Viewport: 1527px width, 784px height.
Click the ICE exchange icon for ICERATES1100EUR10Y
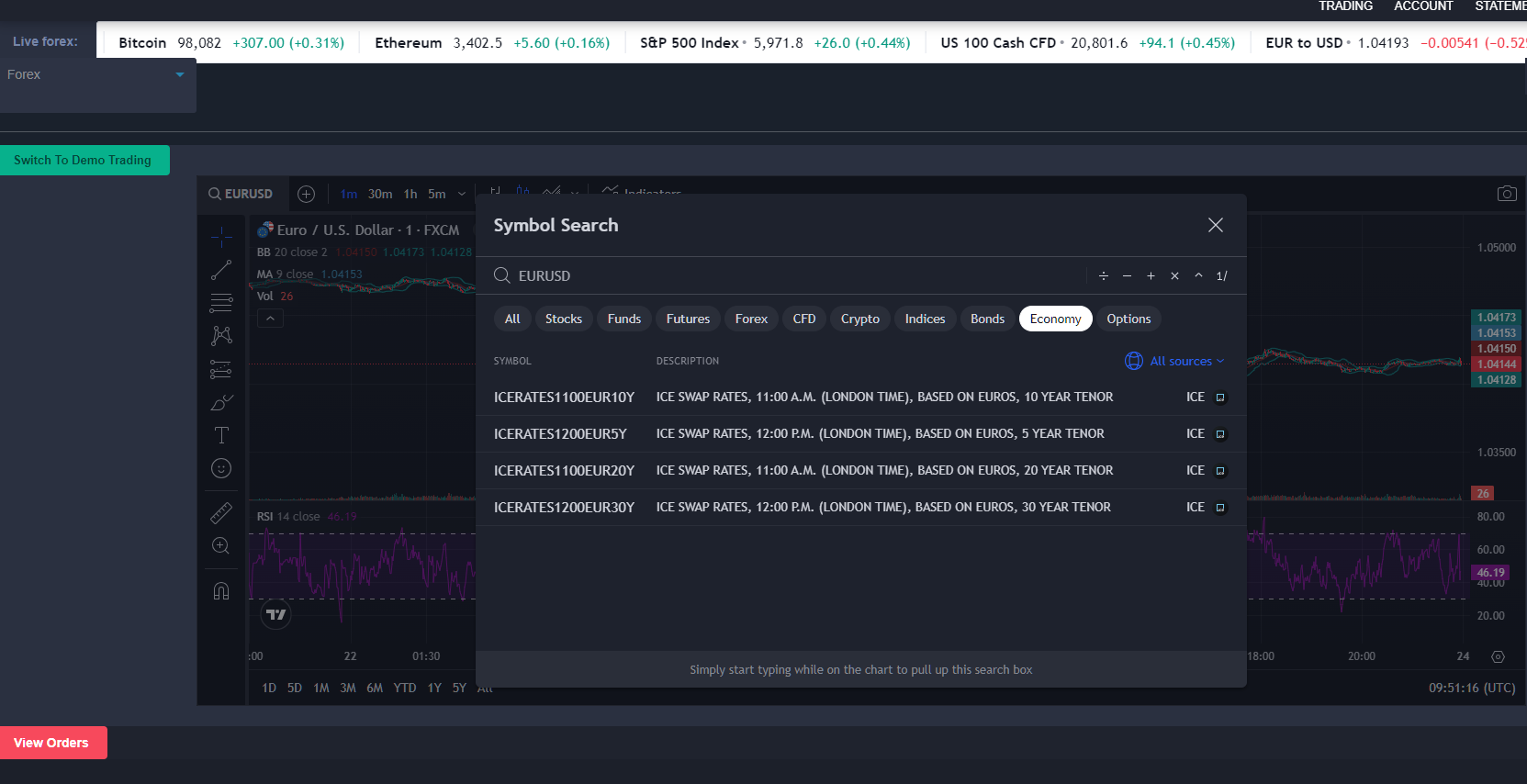pos(1220,398)
